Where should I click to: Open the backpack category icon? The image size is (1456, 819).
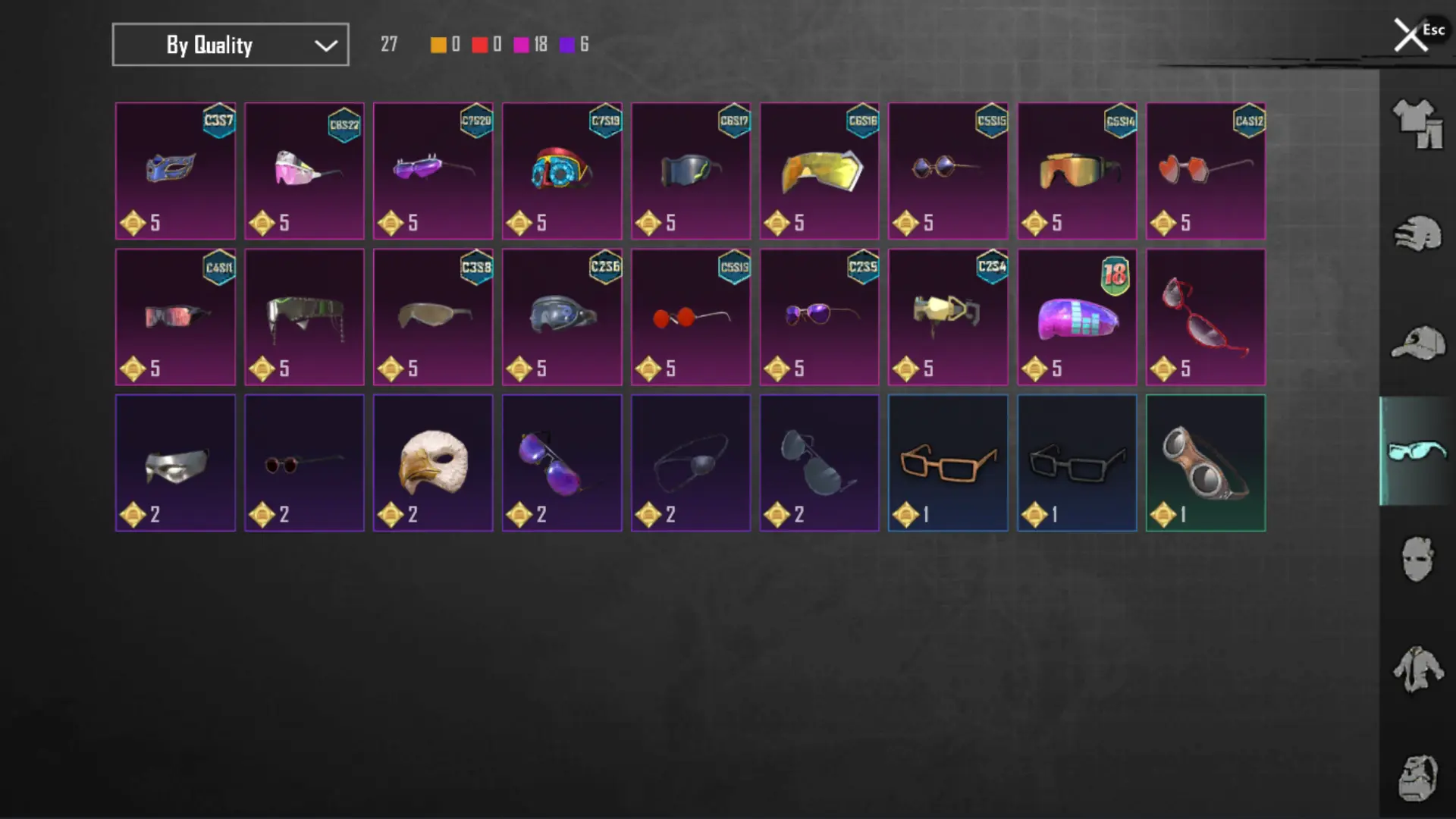click(1417, 778)
